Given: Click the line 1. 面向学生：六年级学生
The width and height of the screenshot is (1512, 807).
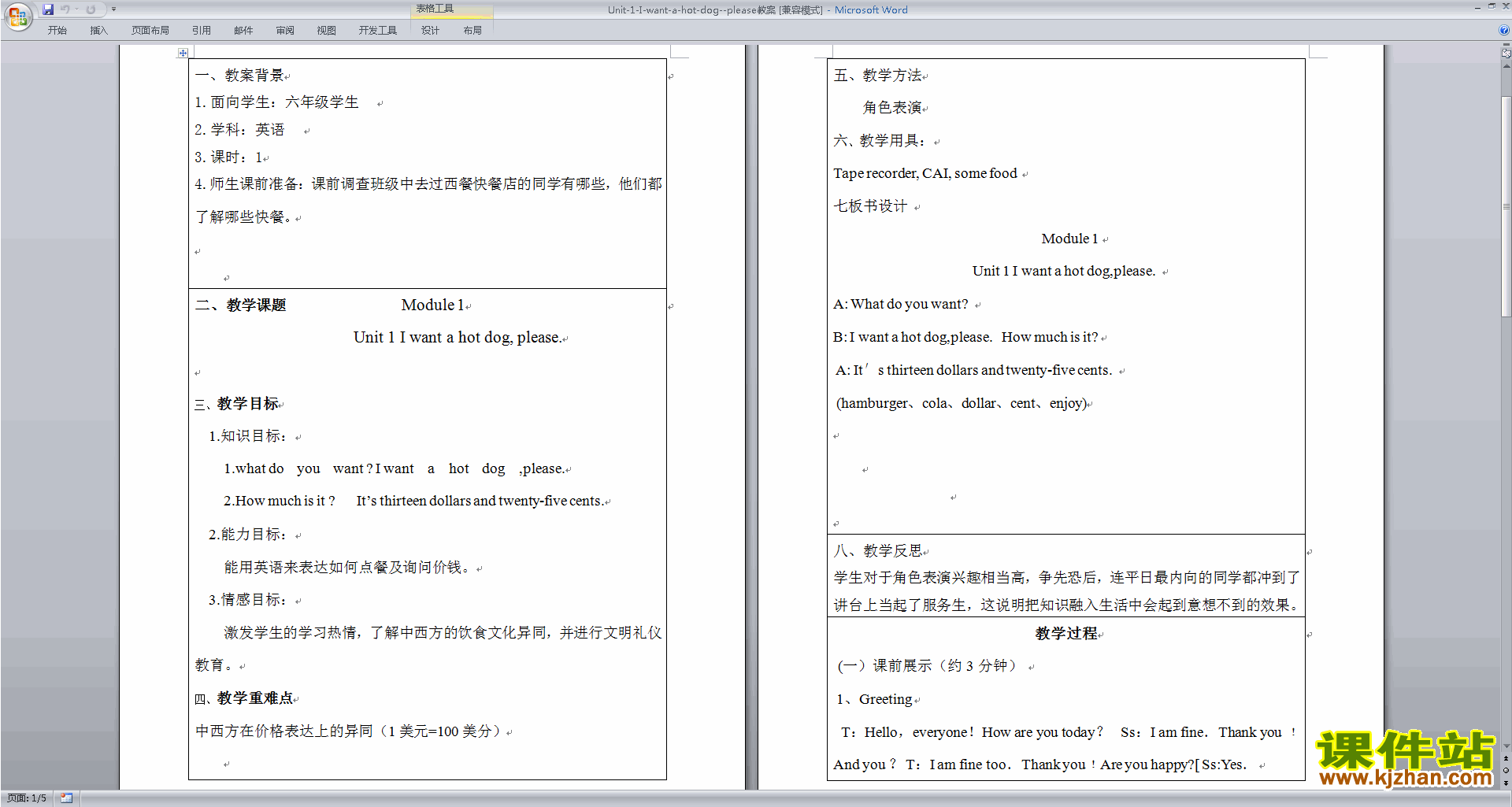Looking at the screenshot, I should [276, 102].
